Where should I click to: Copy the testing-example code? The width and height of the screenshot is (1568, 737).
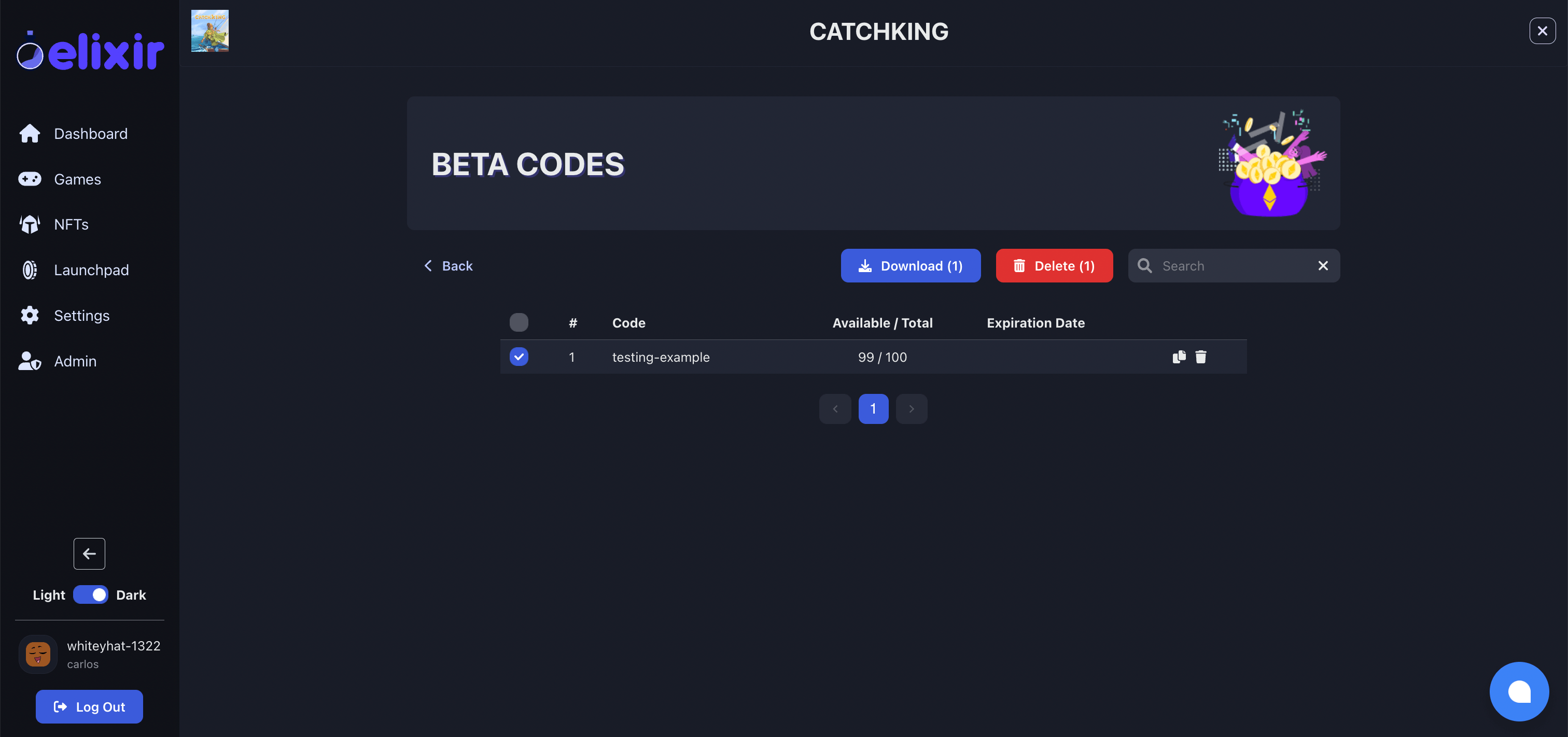click(x=1179, y=357)
